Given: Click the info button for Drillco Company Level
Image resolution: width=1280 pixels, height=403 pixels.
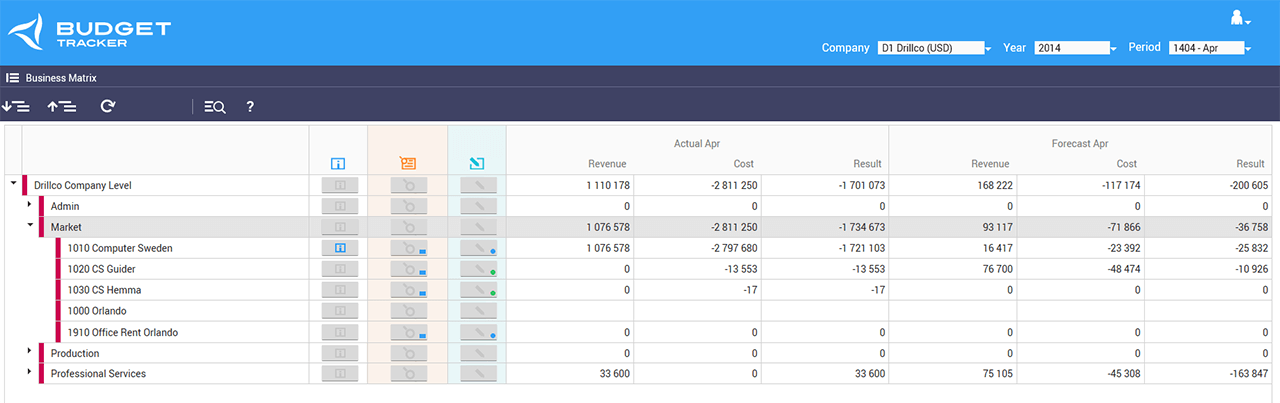Looking at the screenshot, I should 339,185.
